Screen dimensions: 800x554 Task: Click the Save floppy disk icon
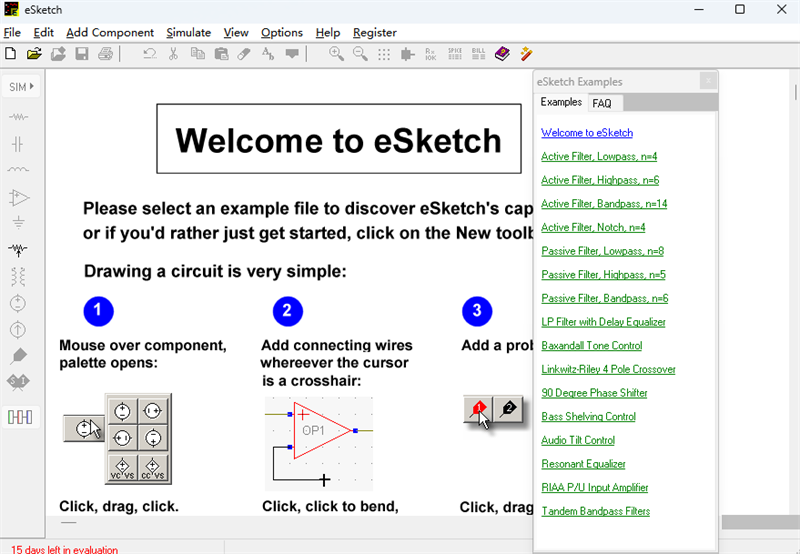point(82,54)
